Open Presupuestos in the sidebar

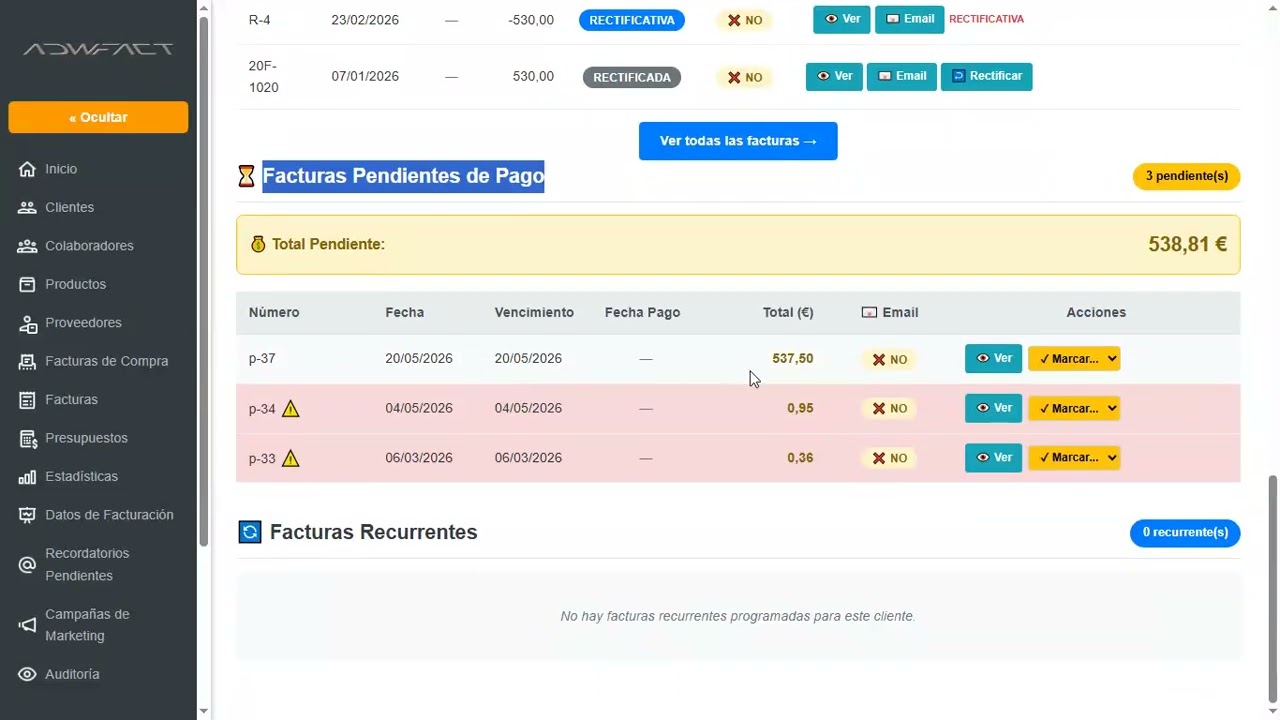click(x=86, y=438)
